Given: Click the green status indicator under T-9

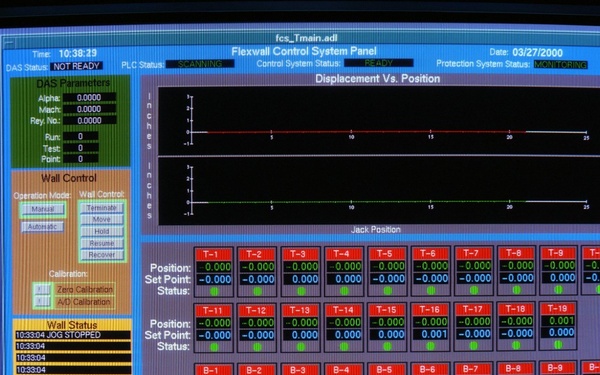Looking at the screenshot, I should point(559,289).
